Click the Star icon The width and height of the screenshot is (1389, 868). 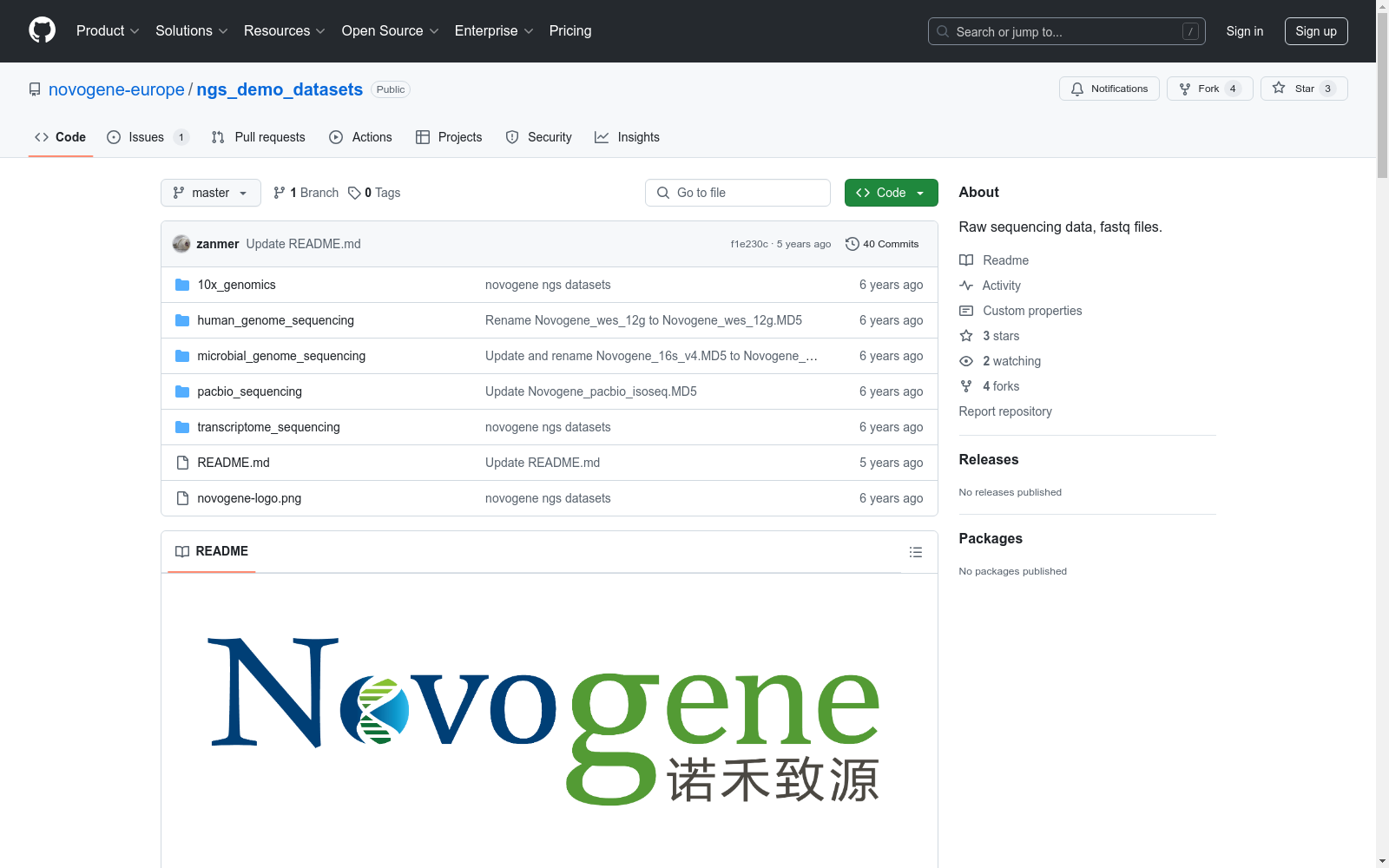pyautogui.click(x=1279, y=89)
